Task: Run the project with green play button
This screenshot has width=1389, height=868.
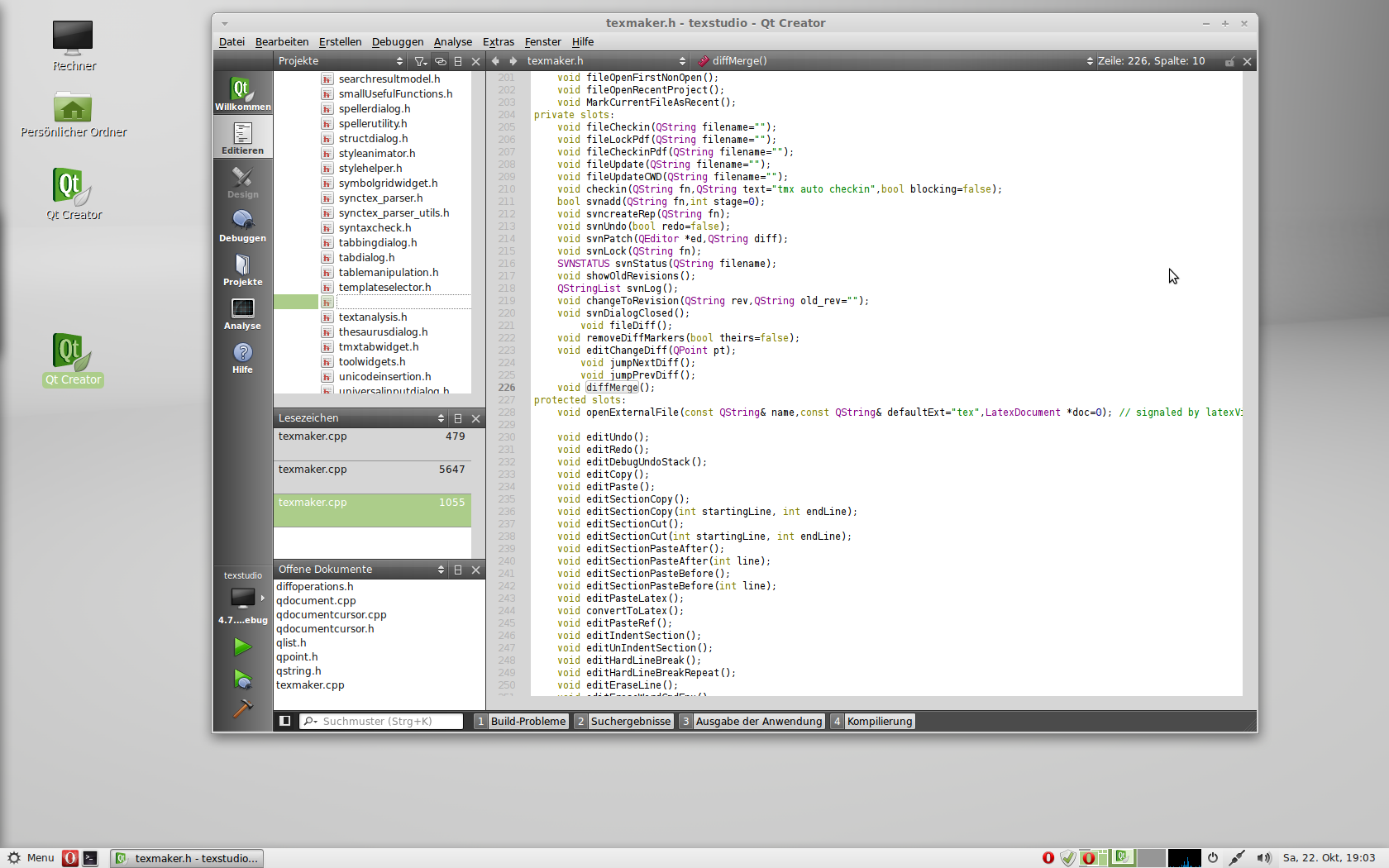Action: [x=242, y=646]
